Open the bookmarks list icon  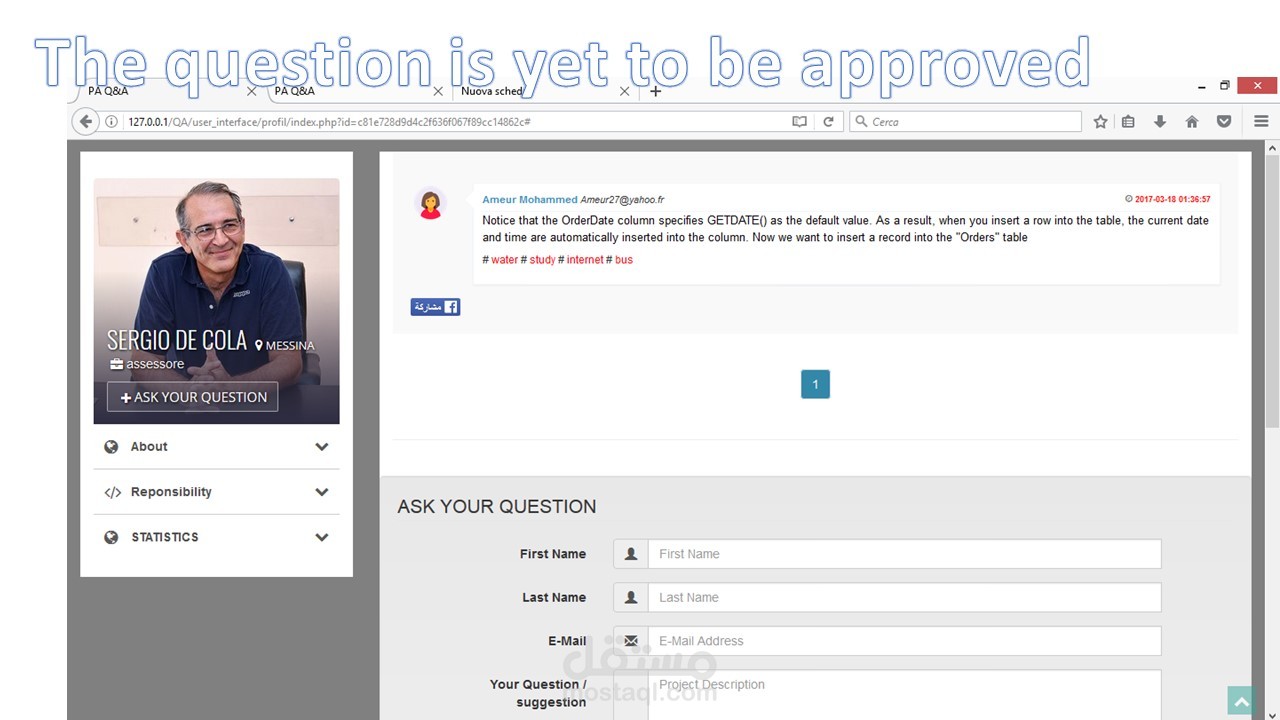click(1128, 122)
